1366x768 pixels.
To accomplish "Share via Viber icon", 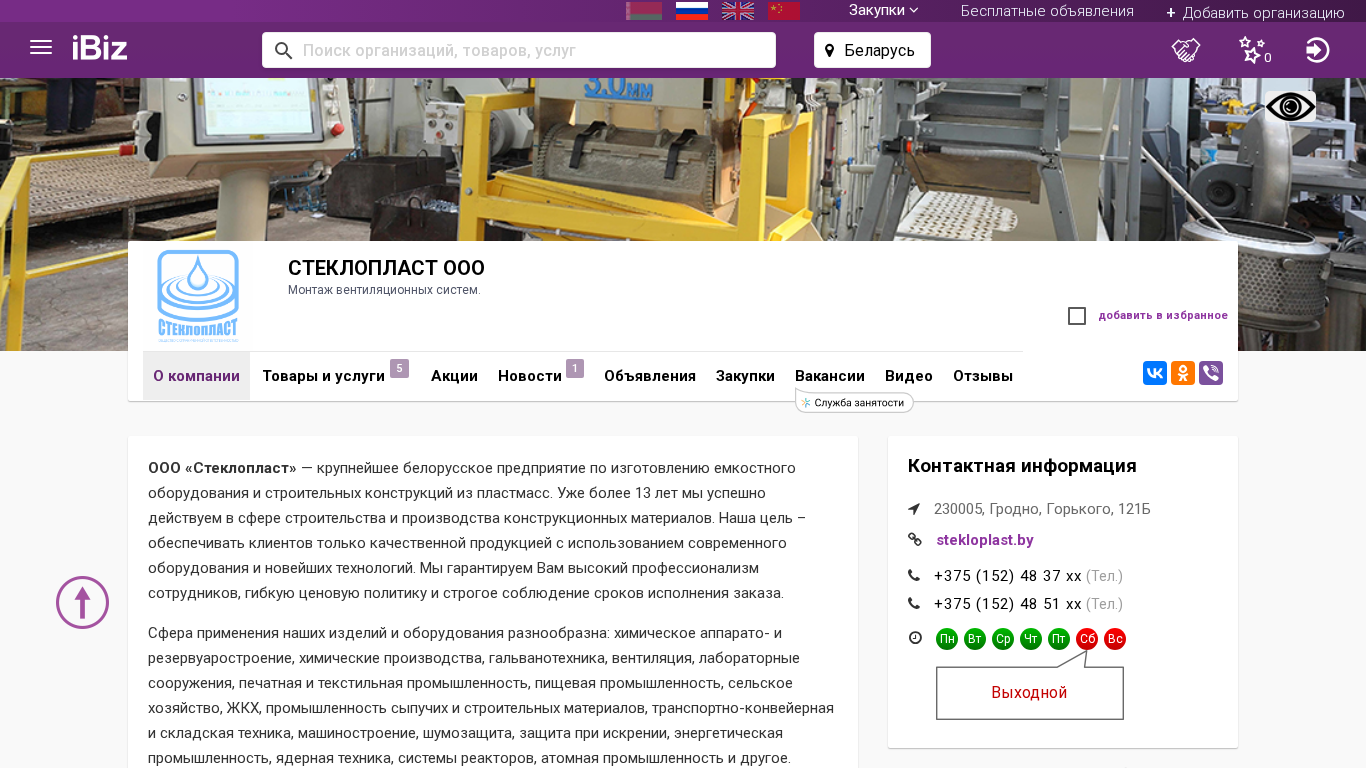I will (x=1211, y=373).
